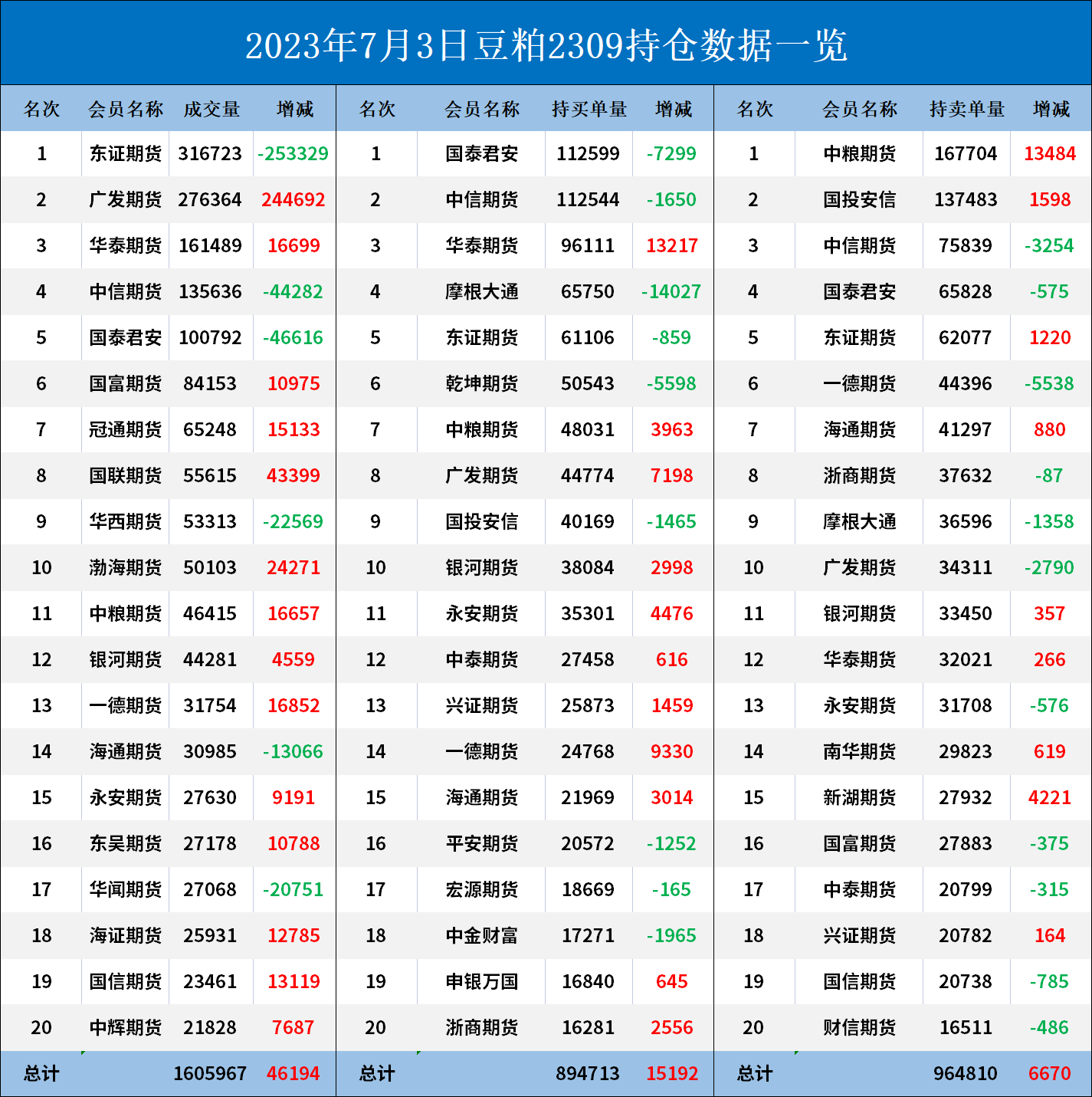Screen dimensions: 1092x1097
Task: Click 东吴期货 member name
Action: pos(126,844)
